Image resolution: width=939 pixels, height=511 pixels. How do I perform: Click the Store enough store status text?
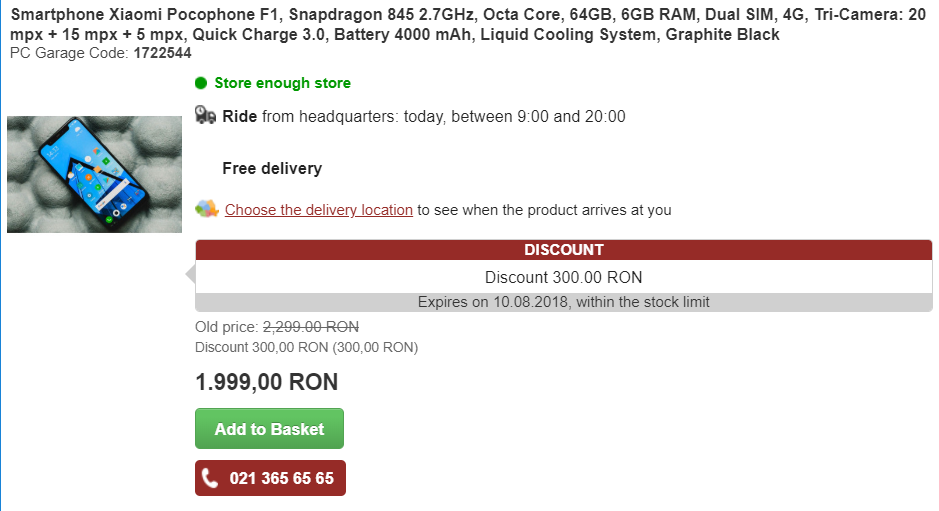(x=282, y=83)
